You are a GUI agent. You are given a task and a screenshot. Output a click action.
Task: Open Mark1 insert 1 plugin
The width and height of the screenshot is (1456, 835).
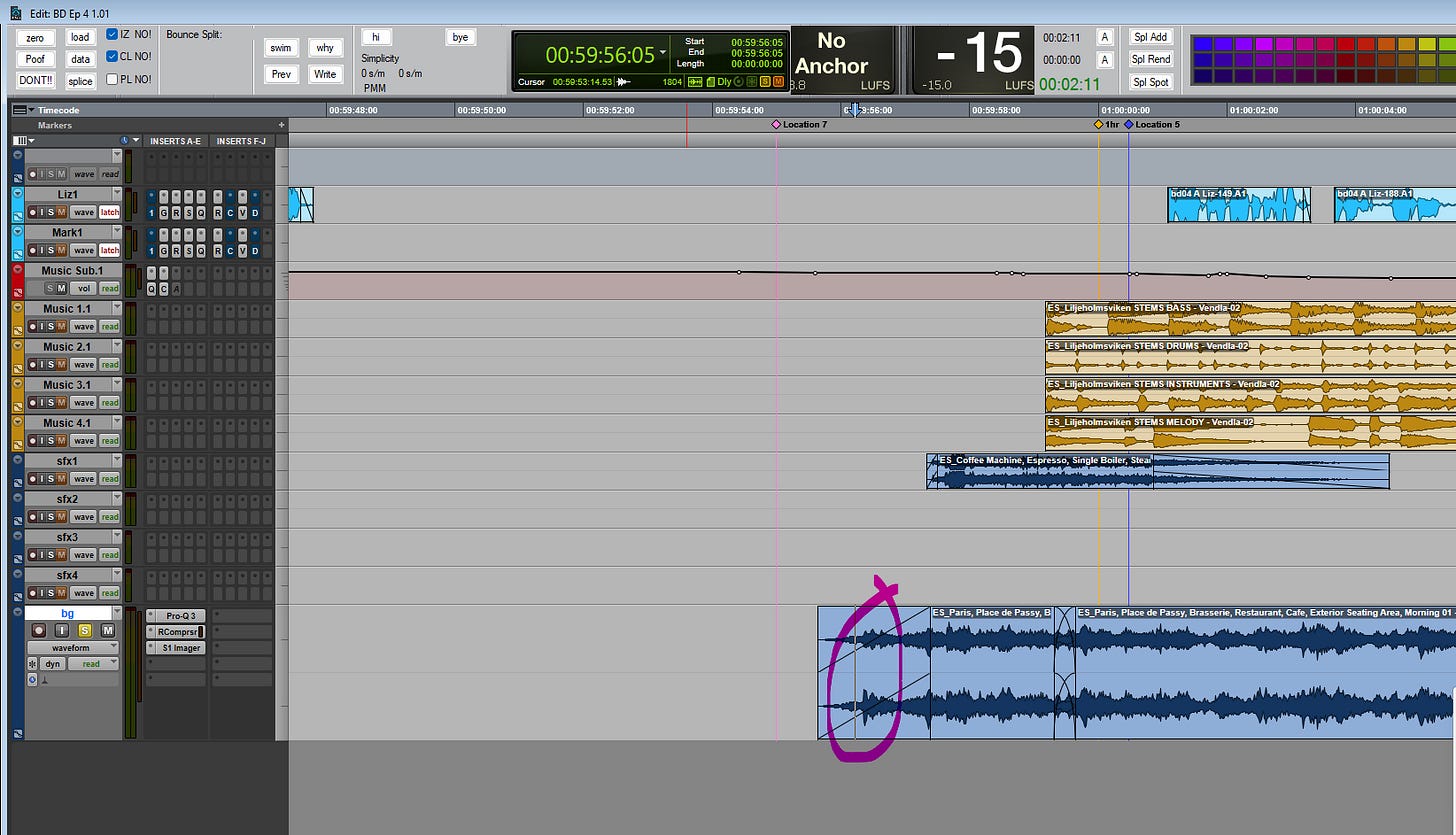pos(152,250)
